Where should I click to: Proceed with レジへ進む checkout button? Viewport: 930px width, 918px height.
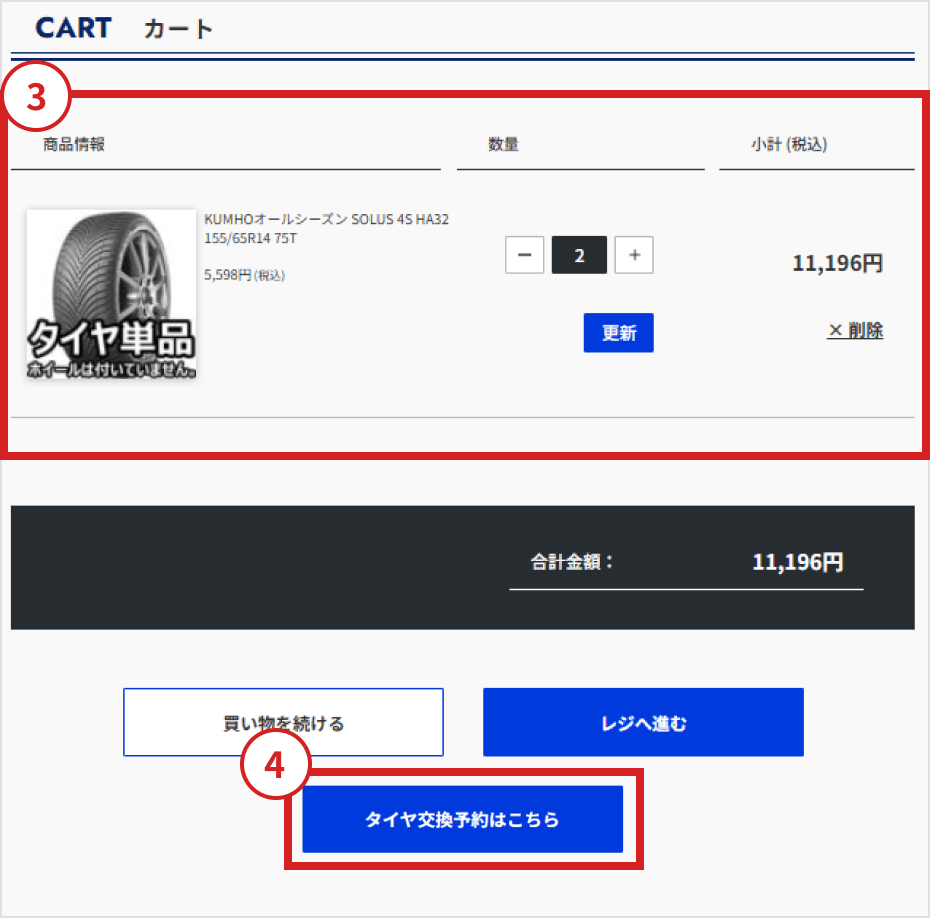643,722
